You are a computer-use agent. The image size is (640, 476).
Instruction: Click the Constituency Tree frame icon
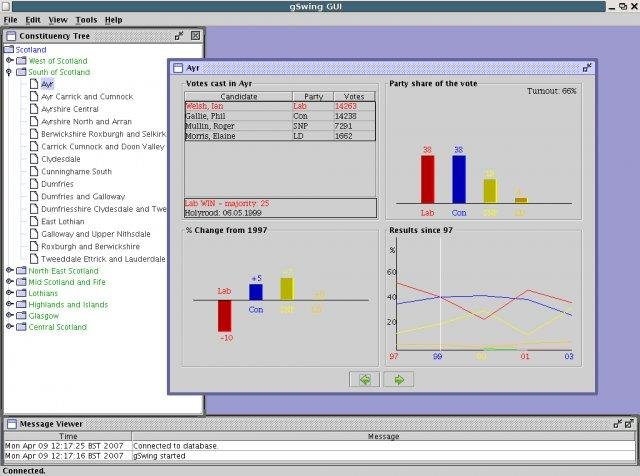coord(11,36)
